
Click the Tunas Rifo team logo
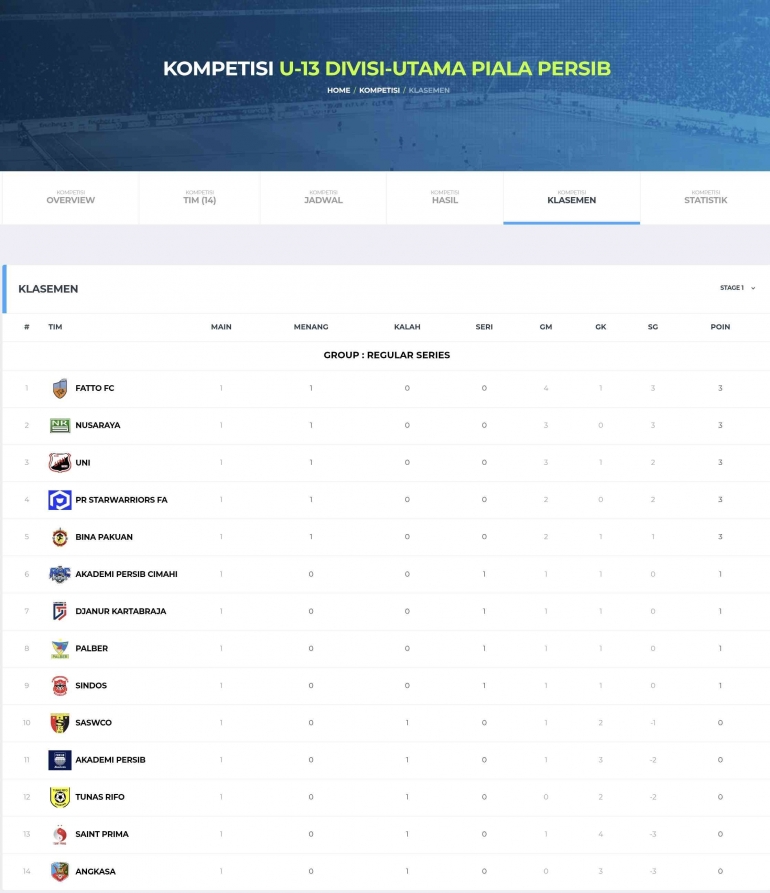[60, 797]
